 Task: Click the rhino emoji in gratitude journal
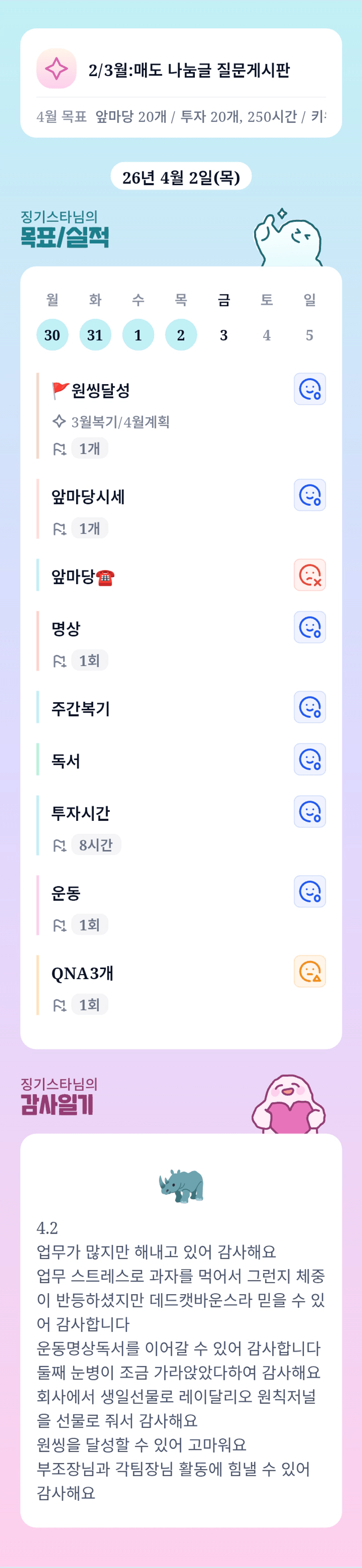point(181,1185)
